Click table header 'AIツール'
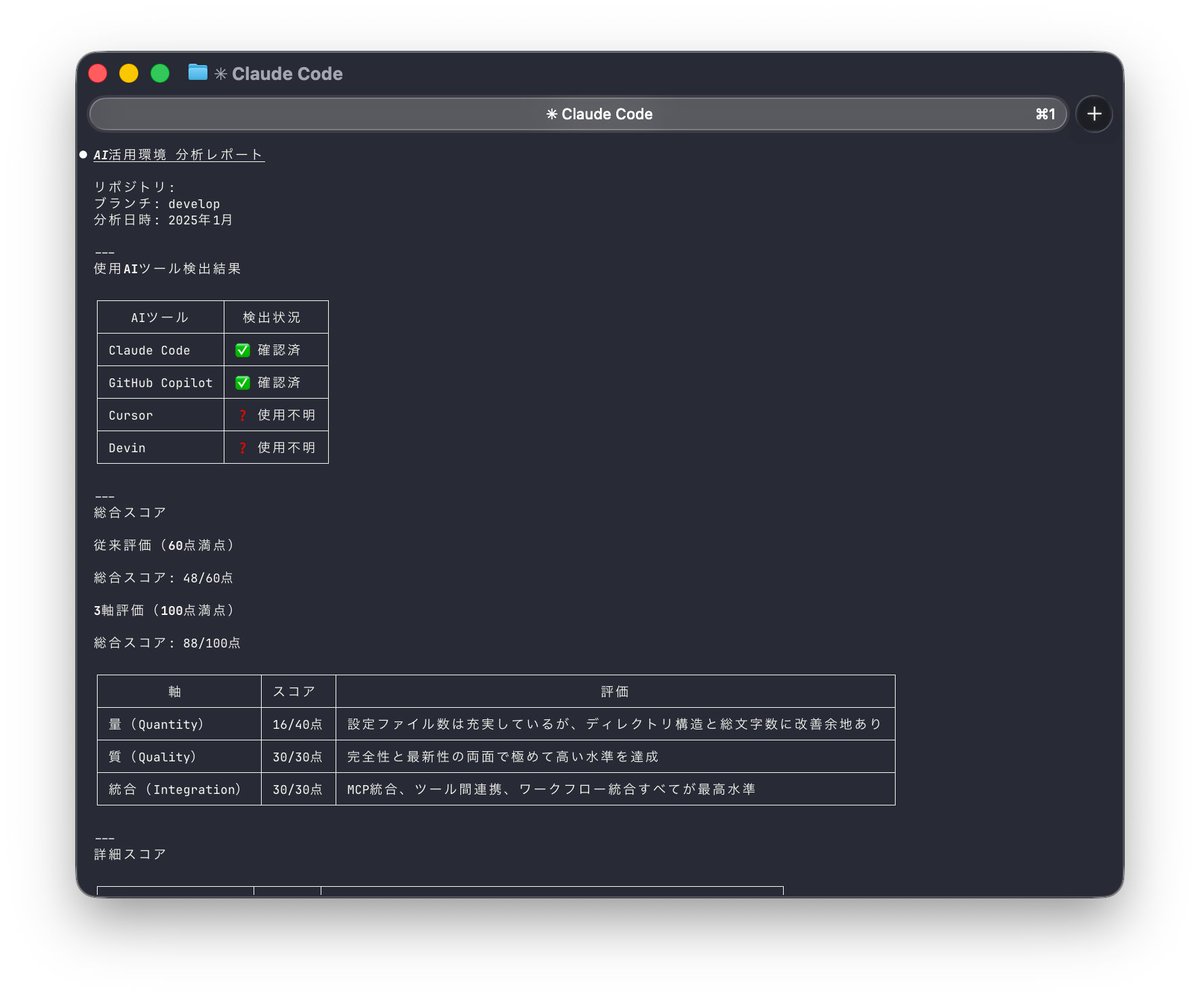The height and width of the screenshot is (998, 1200). [x=160, y=317]
